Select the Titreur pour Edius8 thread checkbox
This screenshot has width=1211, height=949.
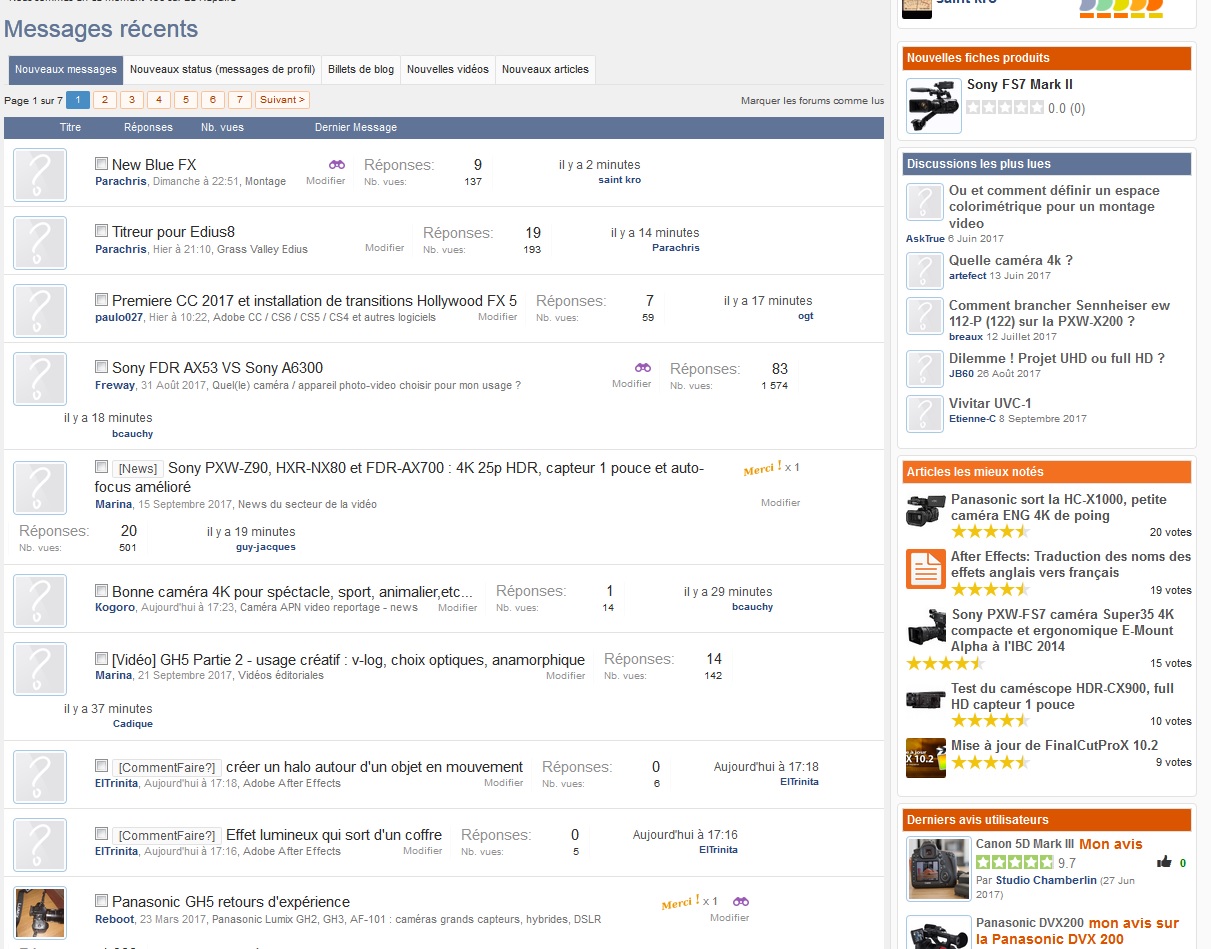[x=101, y=231]
